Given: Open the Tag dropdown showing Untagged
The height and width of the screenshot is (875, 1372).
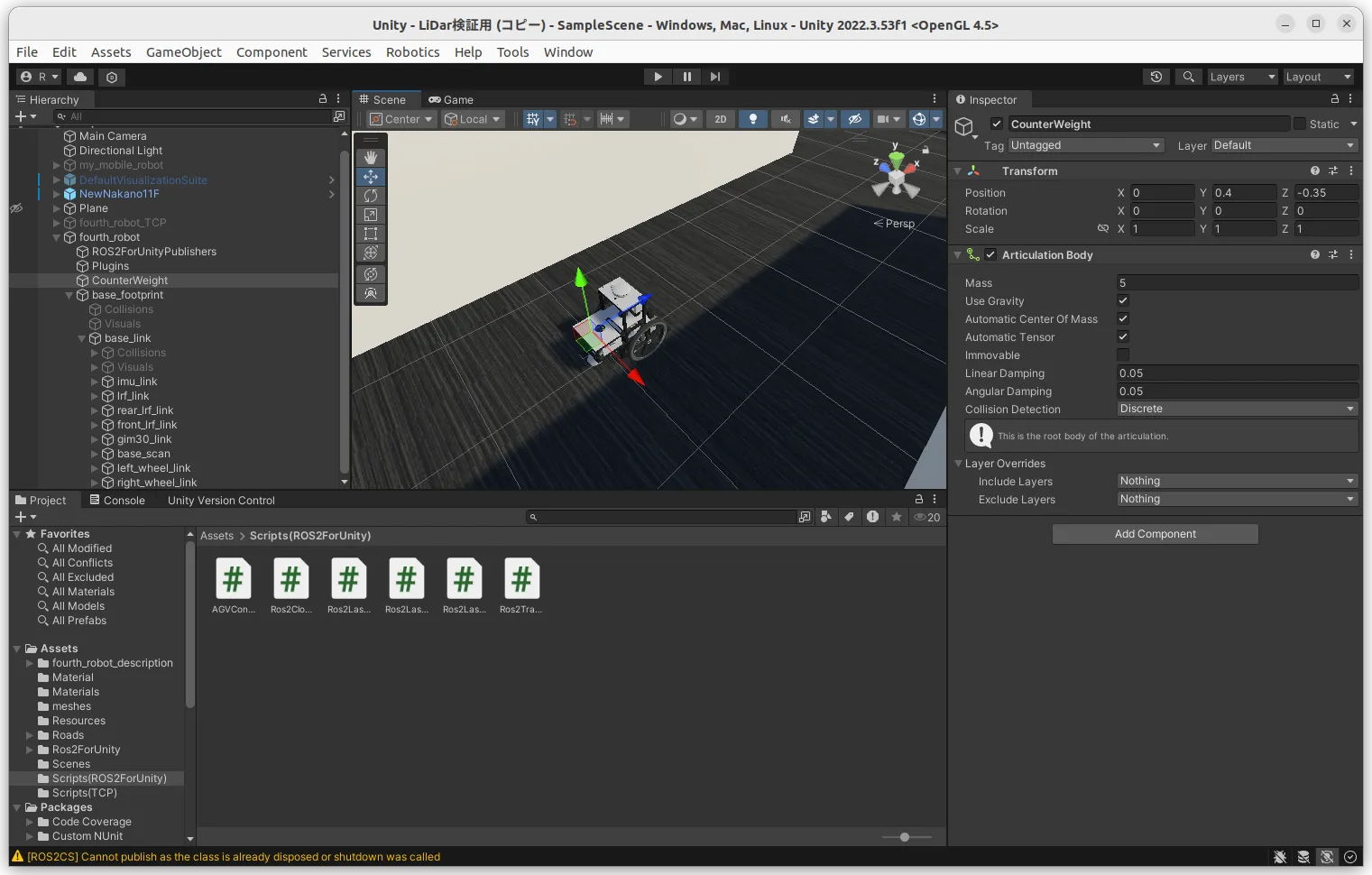Looking at the screenshot, I should coord(1086,145).
